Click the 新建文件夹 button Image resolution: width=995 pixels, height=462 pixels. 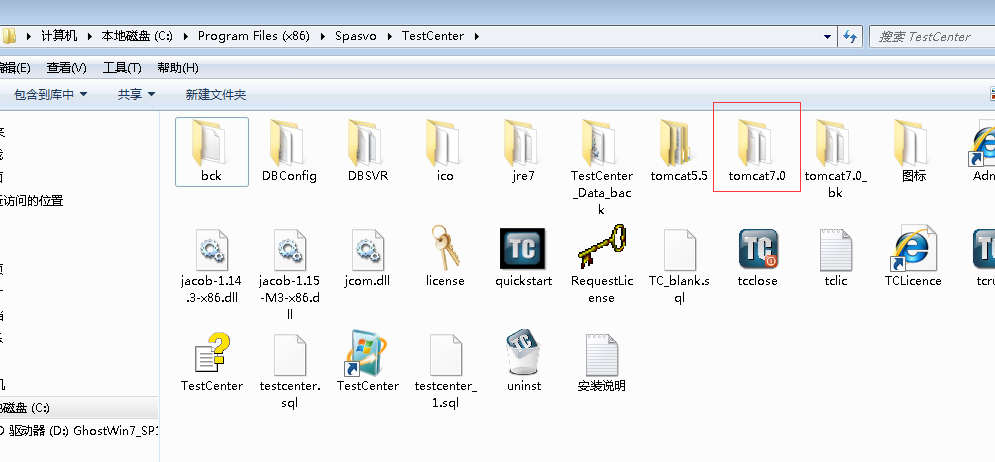(215, 94)
